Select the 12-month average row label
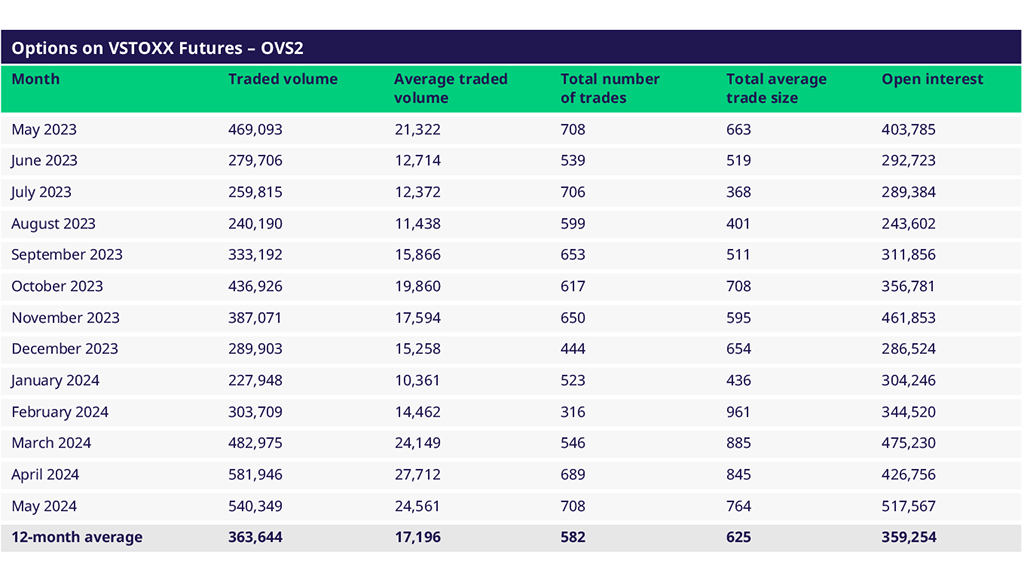Viewport: 1024px width, 579px height. pyautogui.click(x=77, y=537)
